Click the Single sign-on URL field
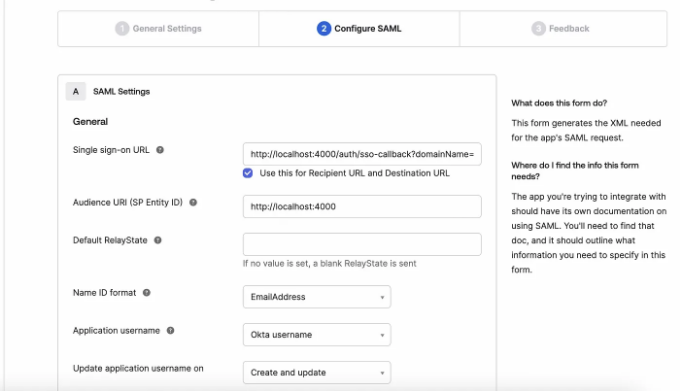The width and height of the screenshot is (680, 391). click(362, 154)
